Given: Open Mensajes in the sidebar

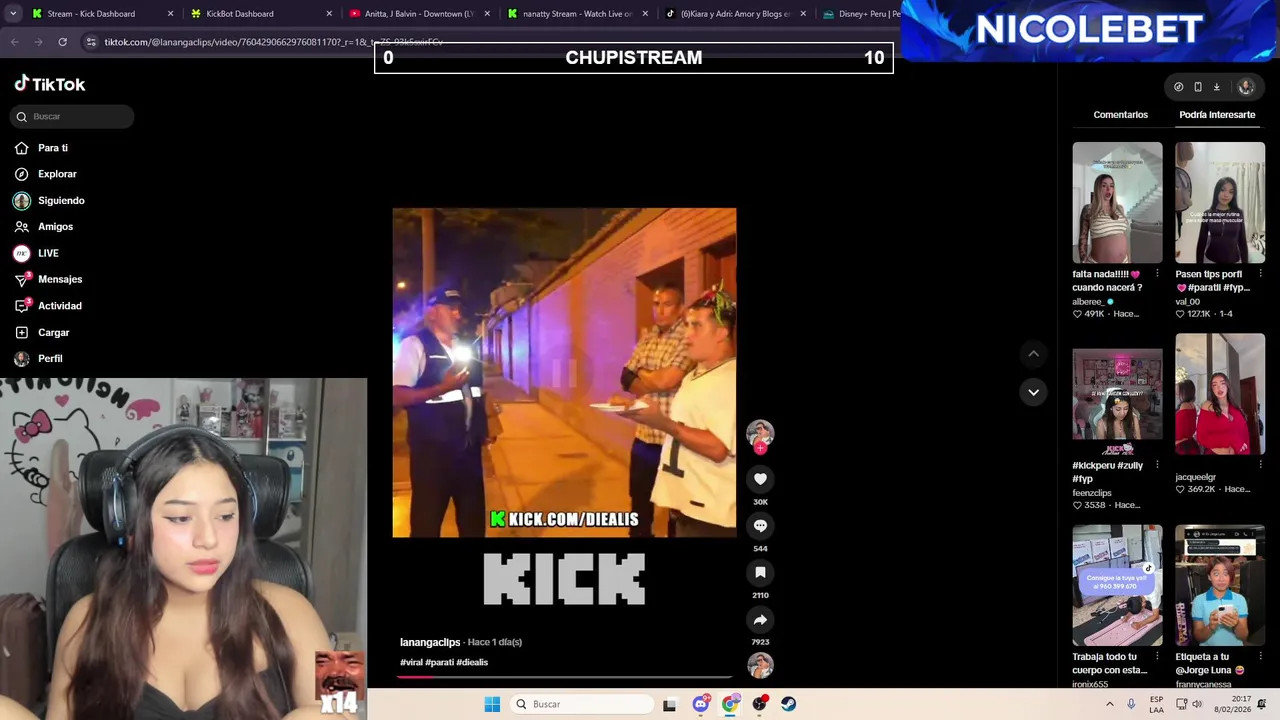Looking at the screenshot, I should 49,279.
